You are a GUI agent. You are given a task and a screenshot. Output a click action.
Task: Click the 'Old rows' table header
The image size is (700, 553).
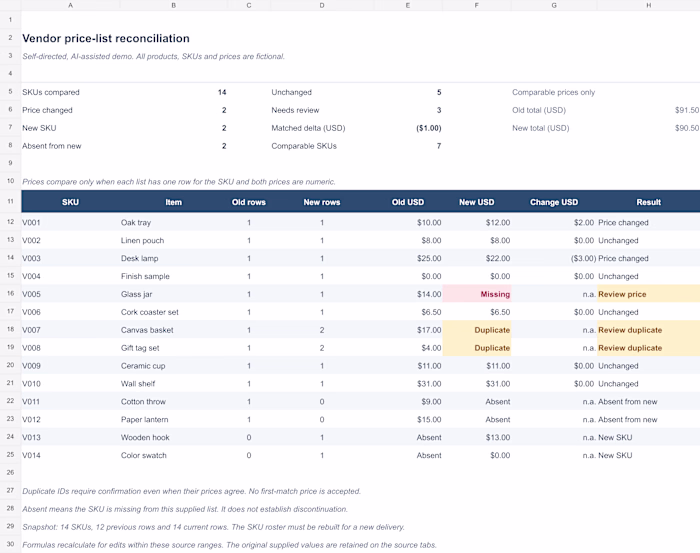tap(249, 202)
